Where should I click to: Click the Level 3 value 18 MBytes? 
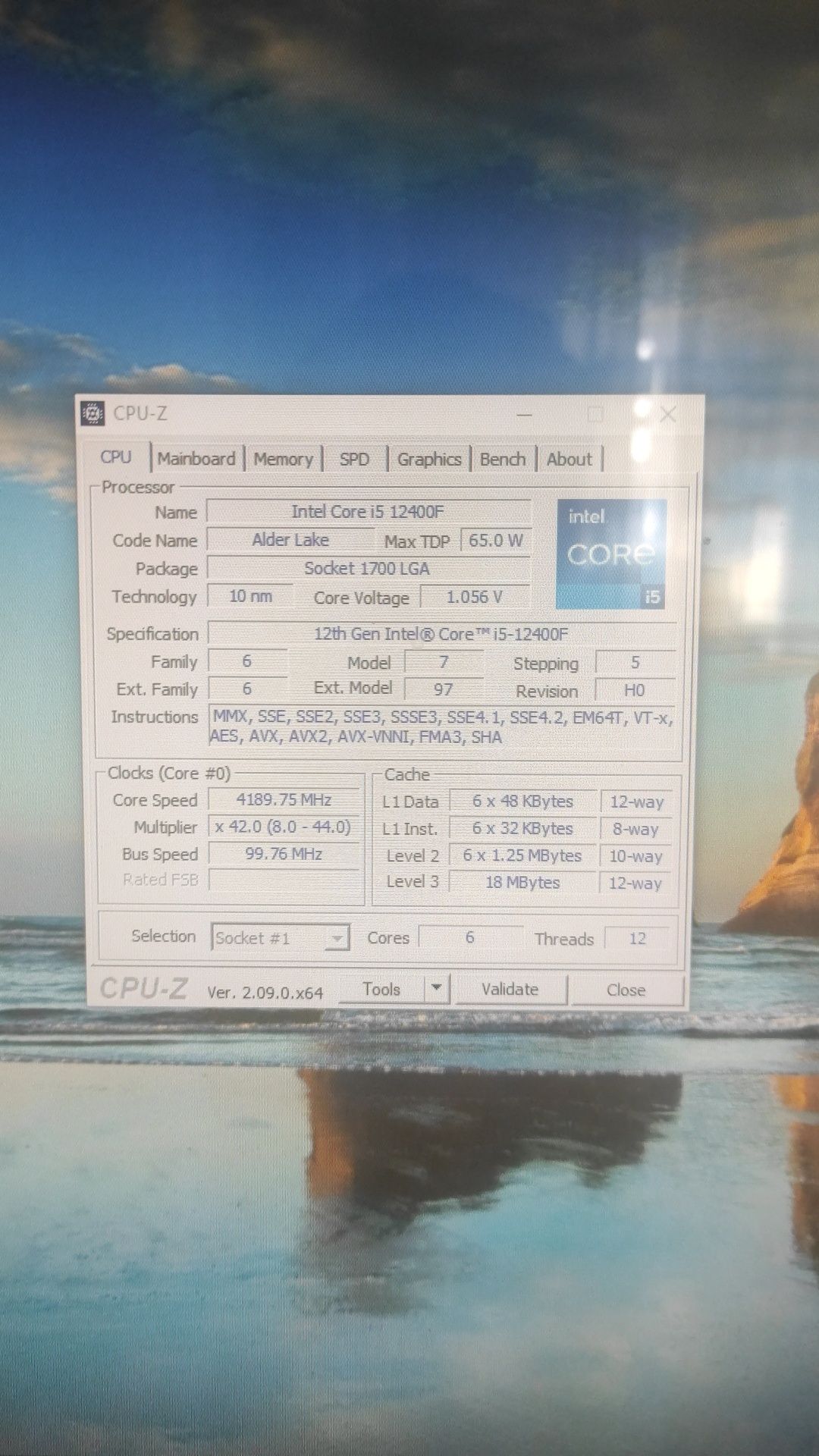tap(522, 883)
